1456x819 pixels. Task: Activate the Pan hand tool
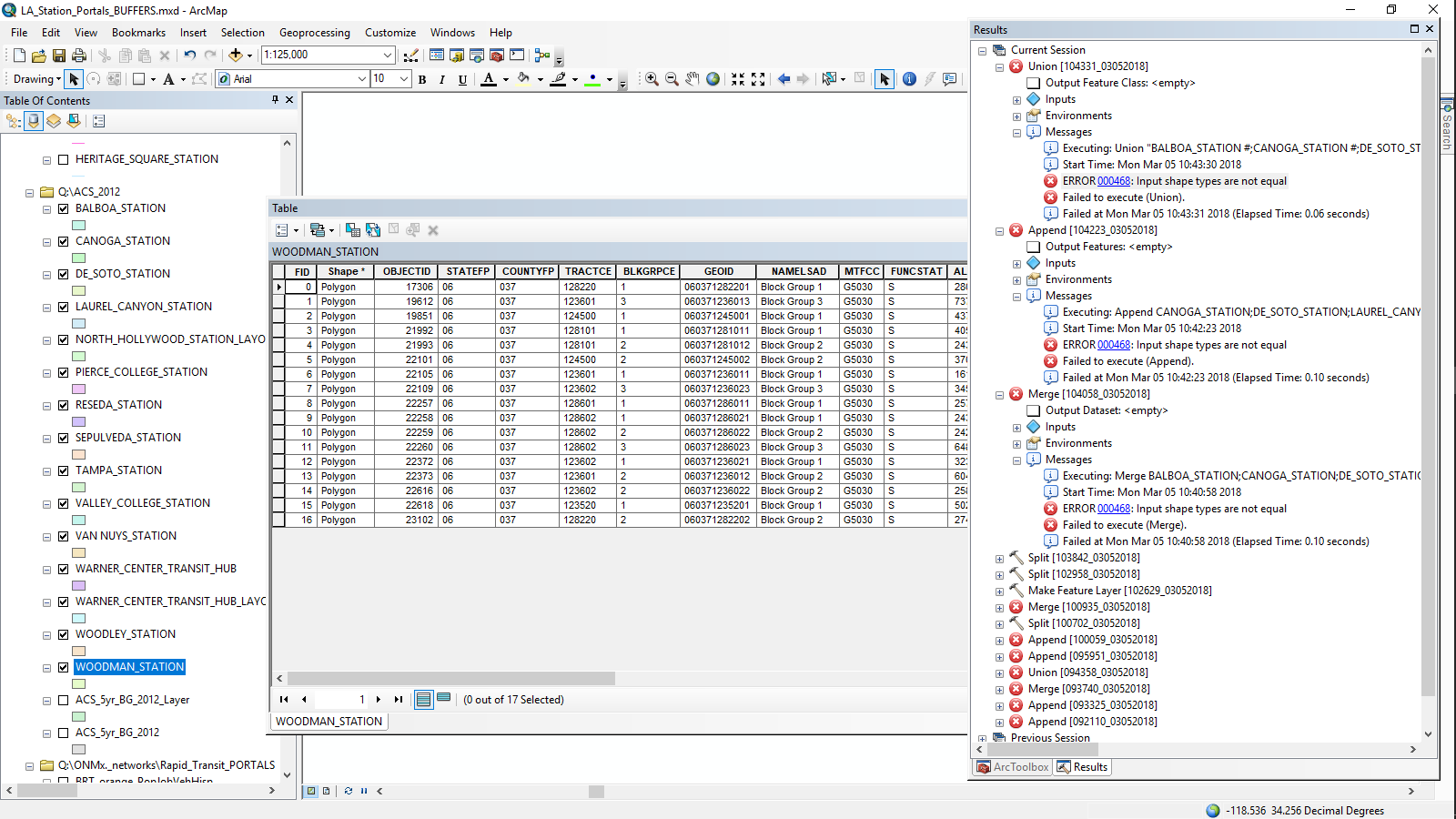[x=693, y=79]
